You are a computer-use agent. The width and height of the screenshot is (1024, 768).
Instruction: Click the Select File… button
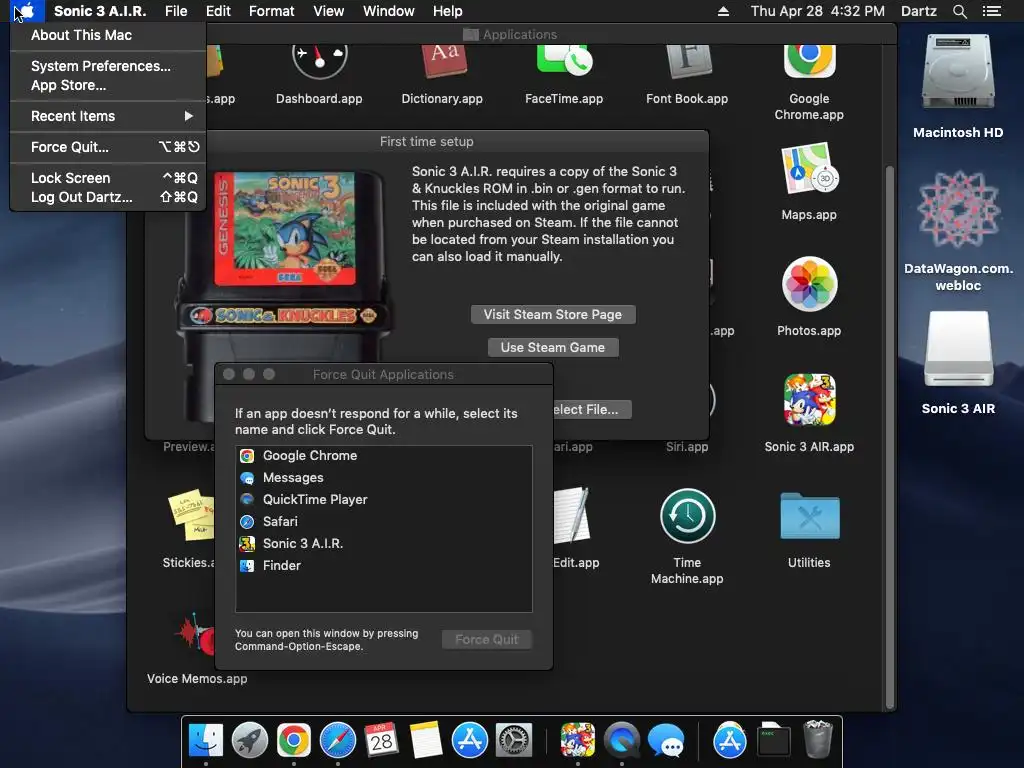pos(592,409)
